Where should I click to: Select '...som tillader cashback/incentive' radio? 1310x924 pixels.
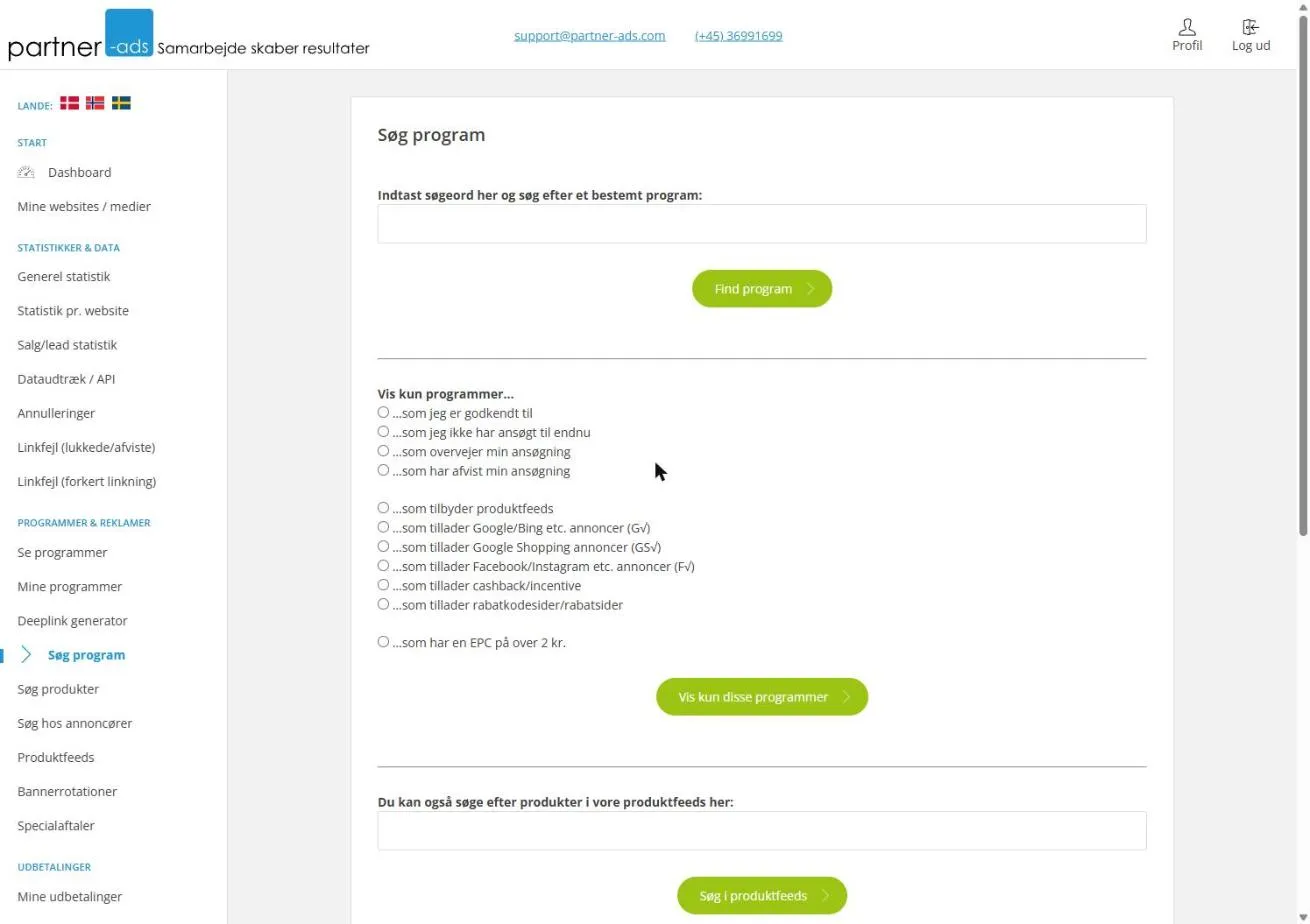[383, 584]
